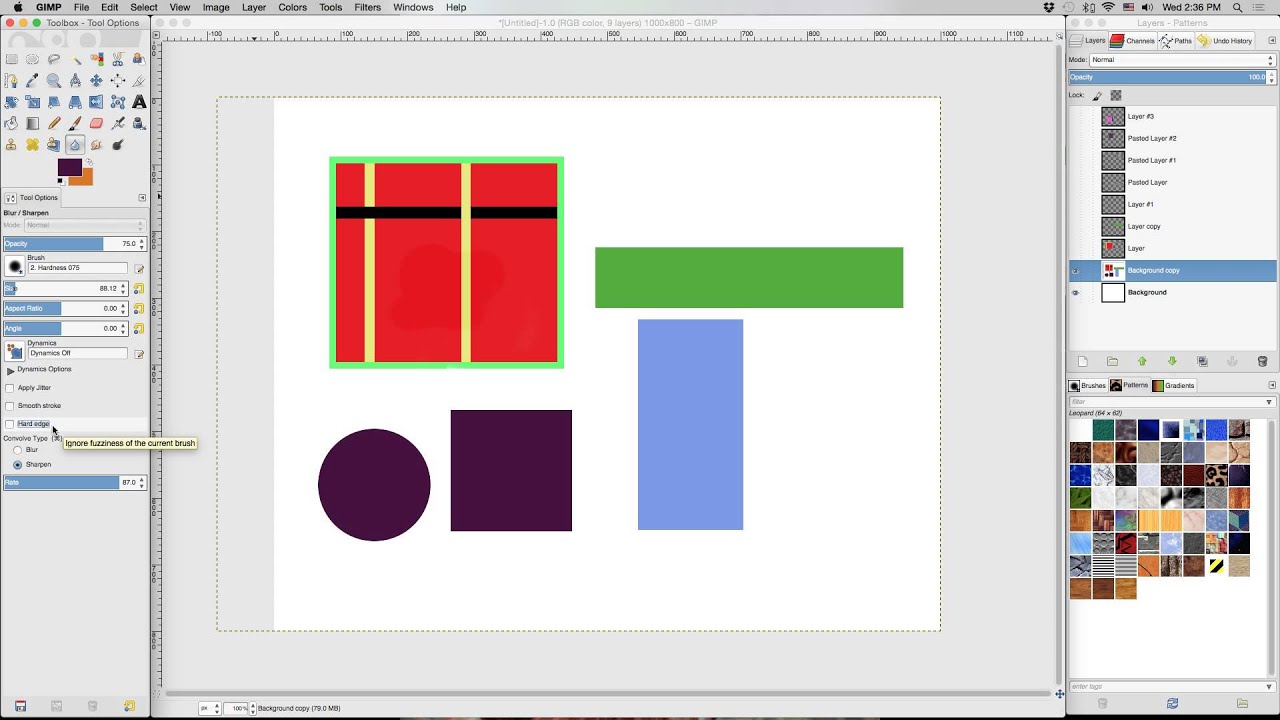
Task: Select the Eraser tool
Action: (96, 124)
